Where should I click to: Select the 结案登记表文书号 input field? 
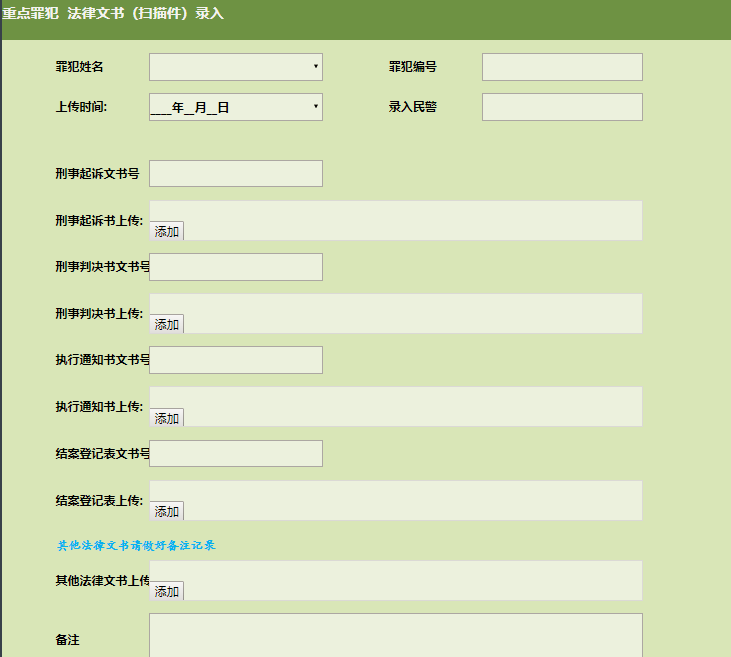[x=236, y=453]
